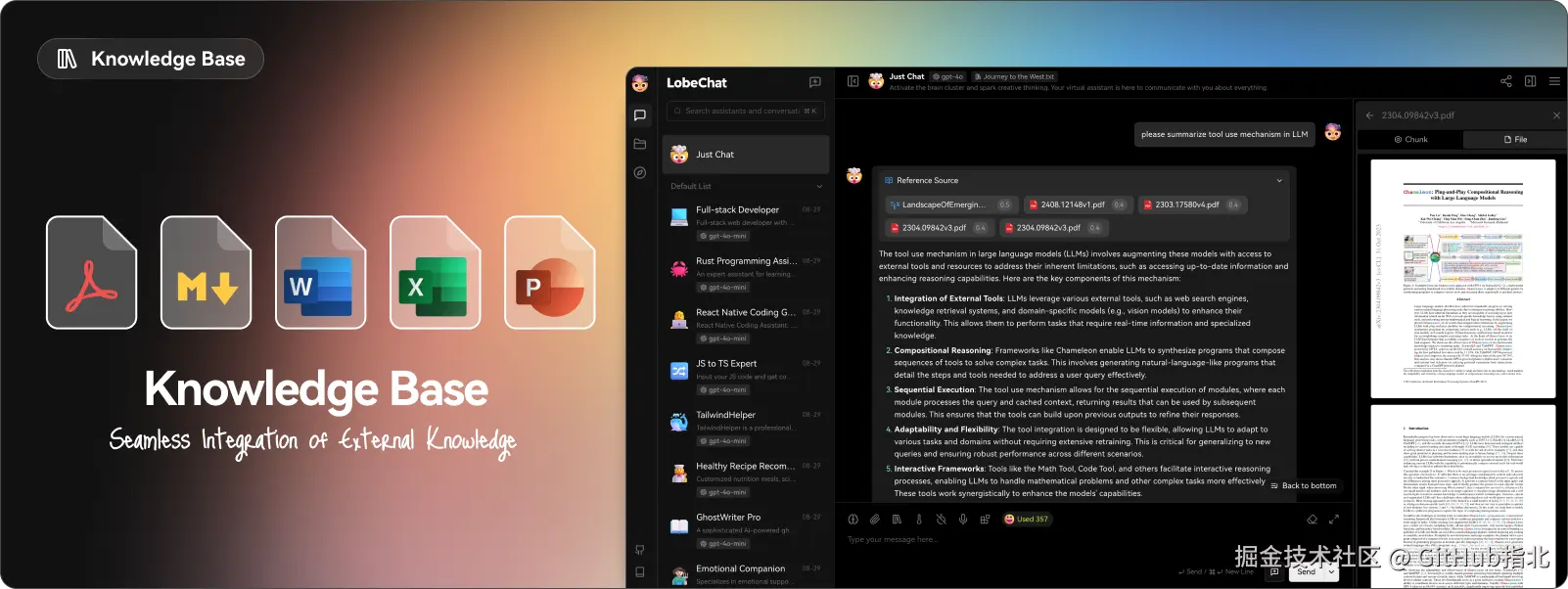1568x589 pixels.
Task: Toggle the history limit icon in input toolbar
Action: coord(941,520)
